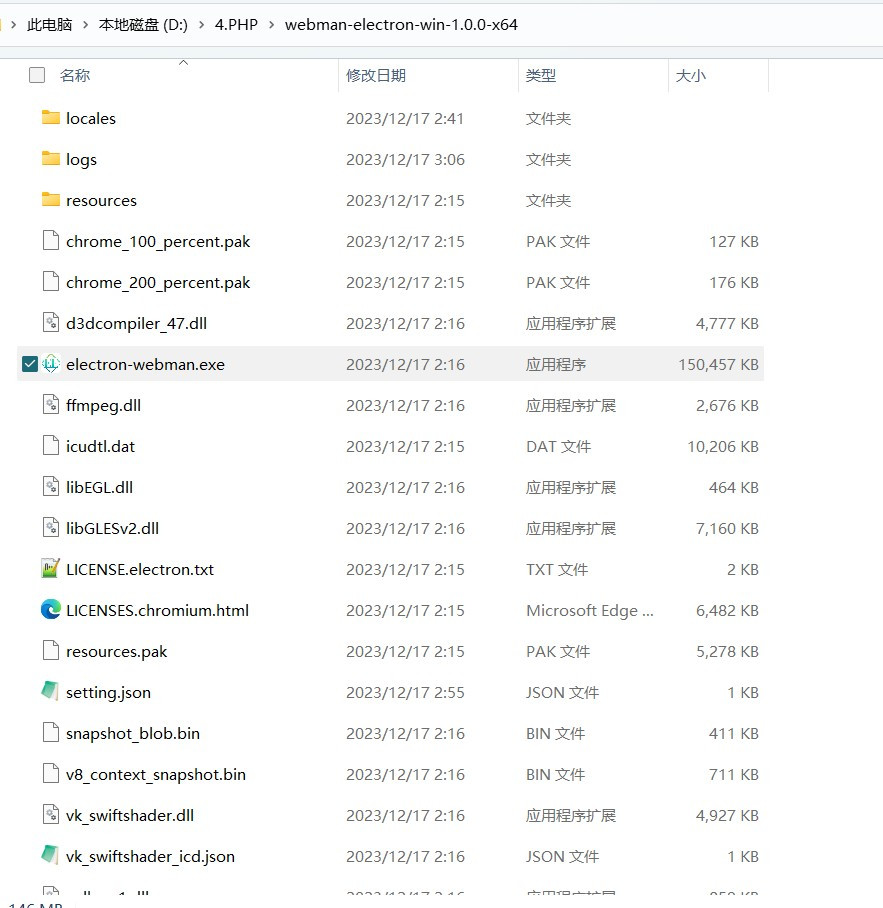Select the logs folder name
The width and height of the screenshot is (883, 908).
coord(82,159)
